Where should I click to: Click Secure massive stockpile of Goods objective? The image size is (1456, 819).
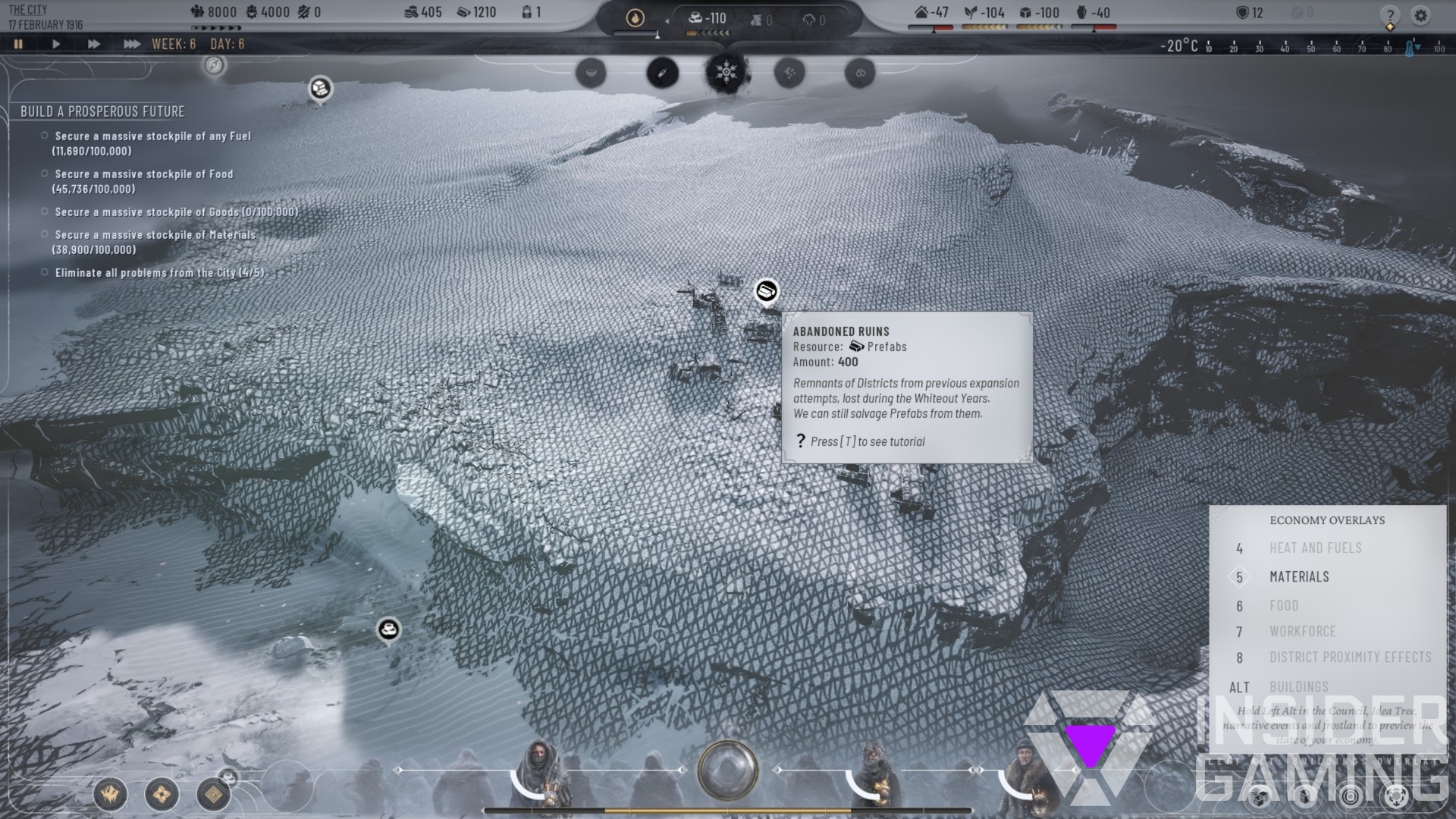pos(176,211)
